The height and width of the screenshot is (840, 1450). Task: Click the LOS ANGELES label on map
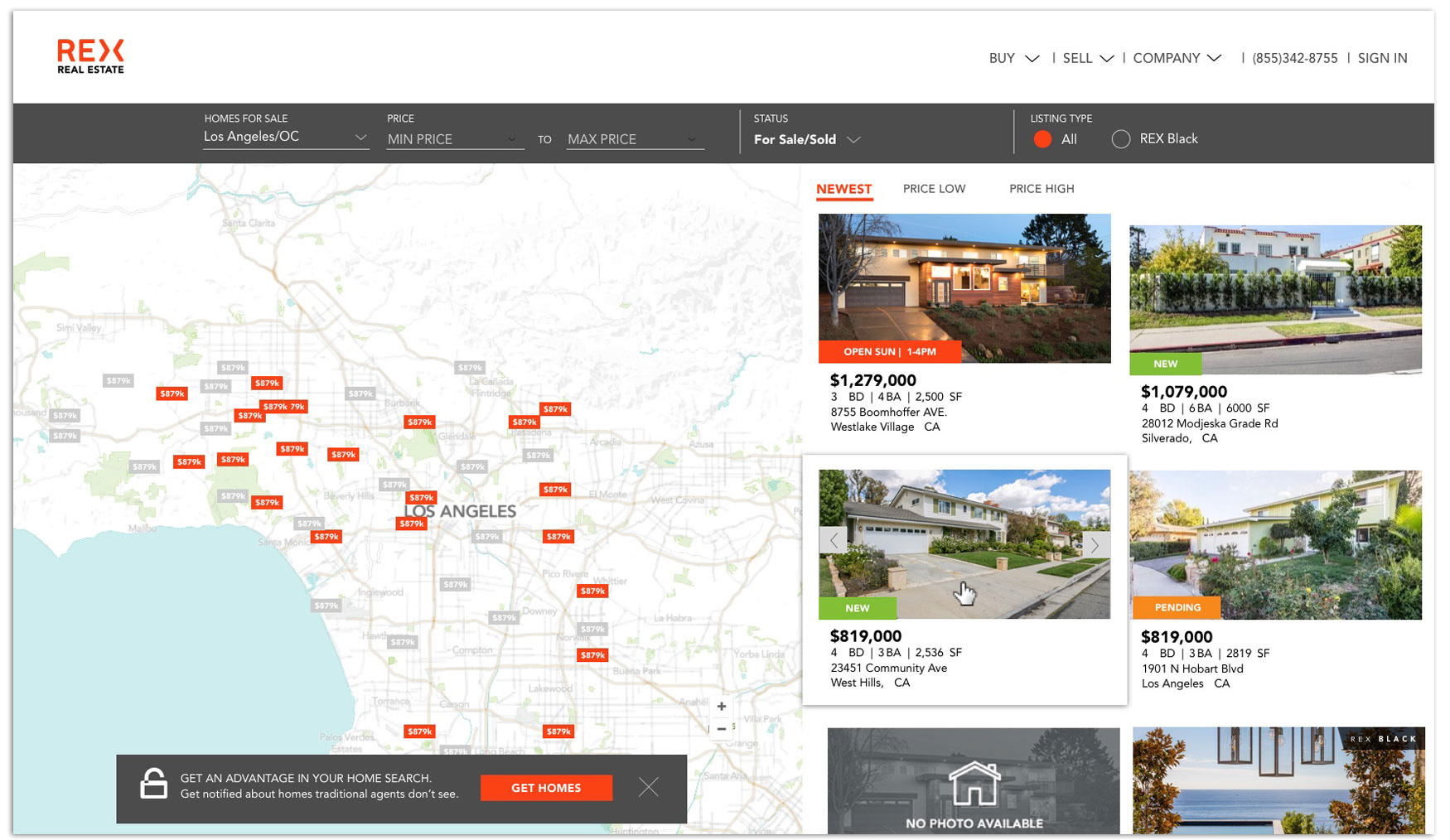click(x=460, y=511)
